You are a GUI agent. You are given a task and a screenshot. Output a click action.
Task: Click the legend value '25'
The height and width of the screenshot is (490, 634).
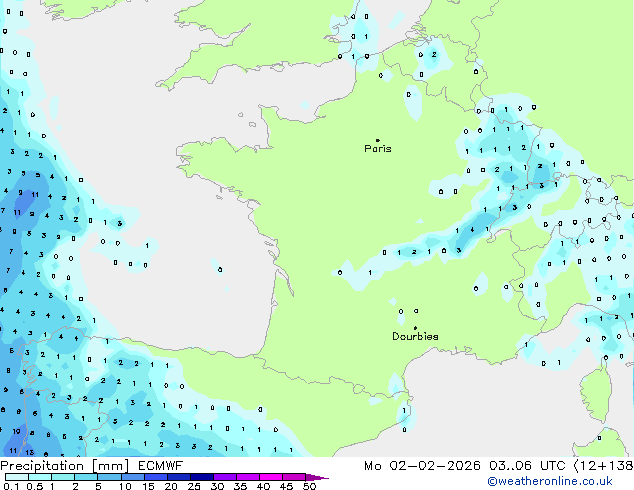click(x=194, y=486)
